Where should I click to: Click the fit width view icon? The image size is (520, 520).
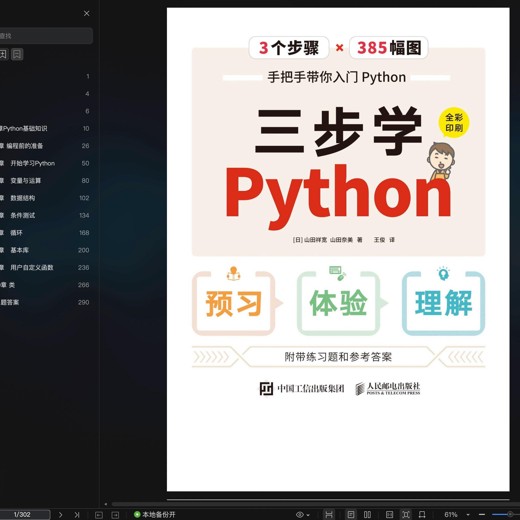(x=329, y=514)
